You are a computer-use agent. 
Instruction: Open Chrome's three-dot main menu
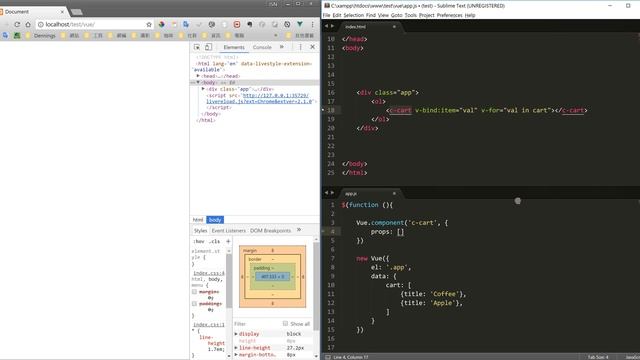pyautogui.click(x=313, y=24)
